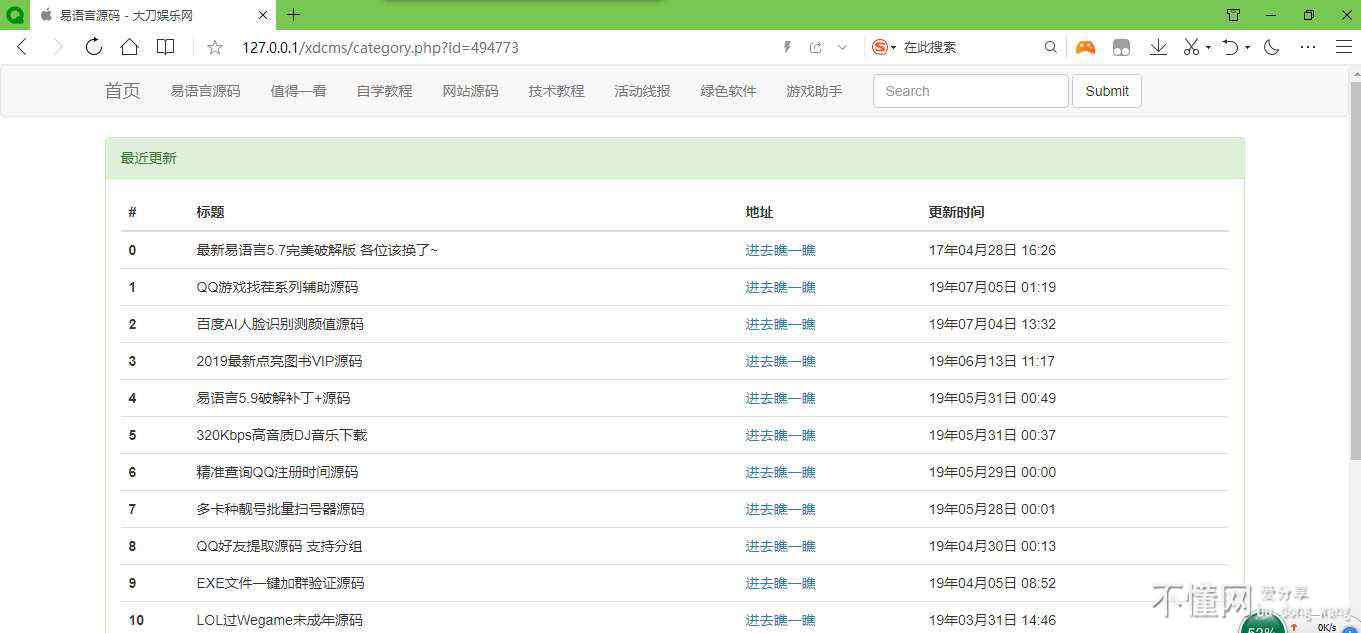This screenshot has height=633, width=1361.
Task: Click the title 精准查询QQ注册时间源码
Action: coord(277,472)
